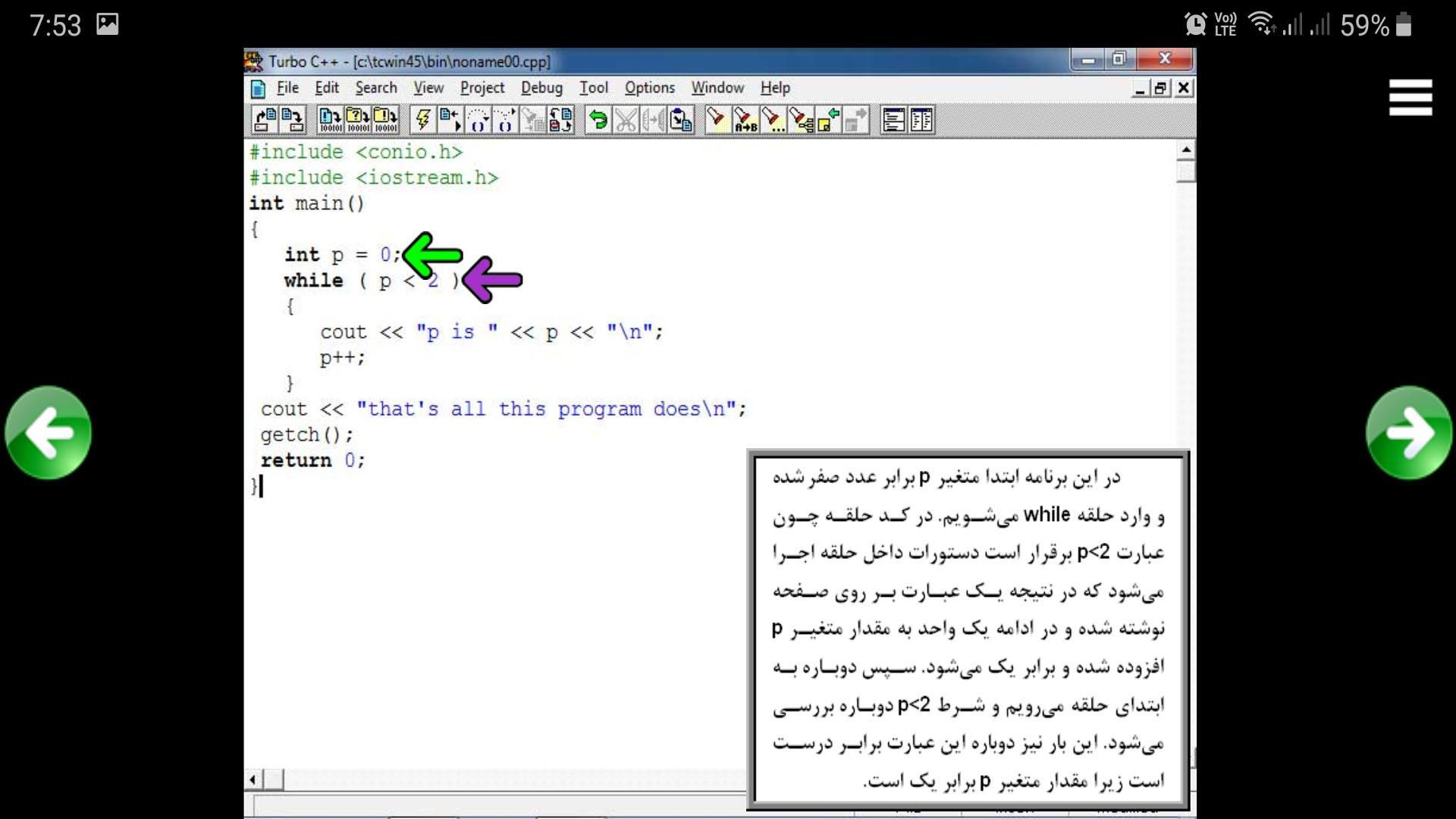Image resolution: width=1456 pixels, height=819 pixels.
Task: Click the '#include <iostream.h>' code line
Action: pyautogui.click(x=374, y=177)
